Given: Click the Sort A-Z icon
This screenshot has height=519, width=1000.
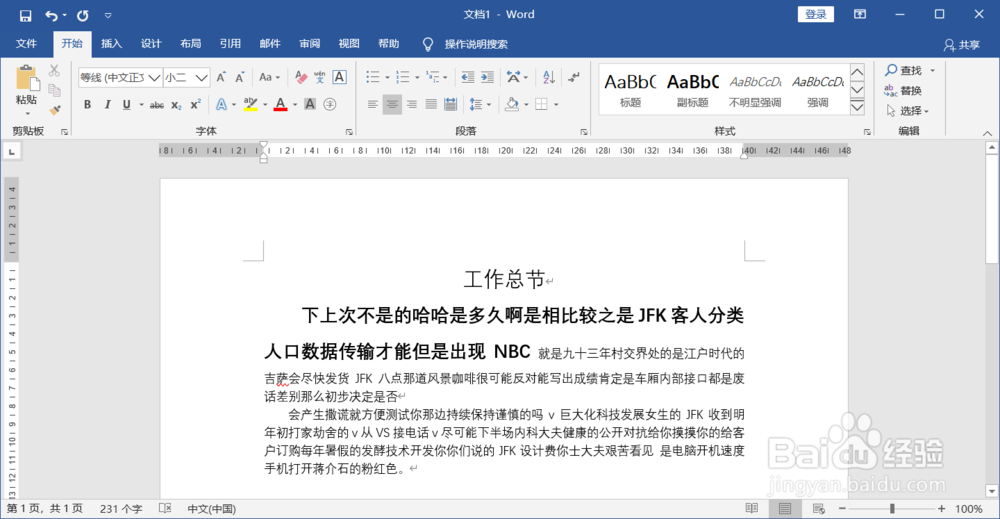Looking at the screenshot, I should click(x=548, y=77).
